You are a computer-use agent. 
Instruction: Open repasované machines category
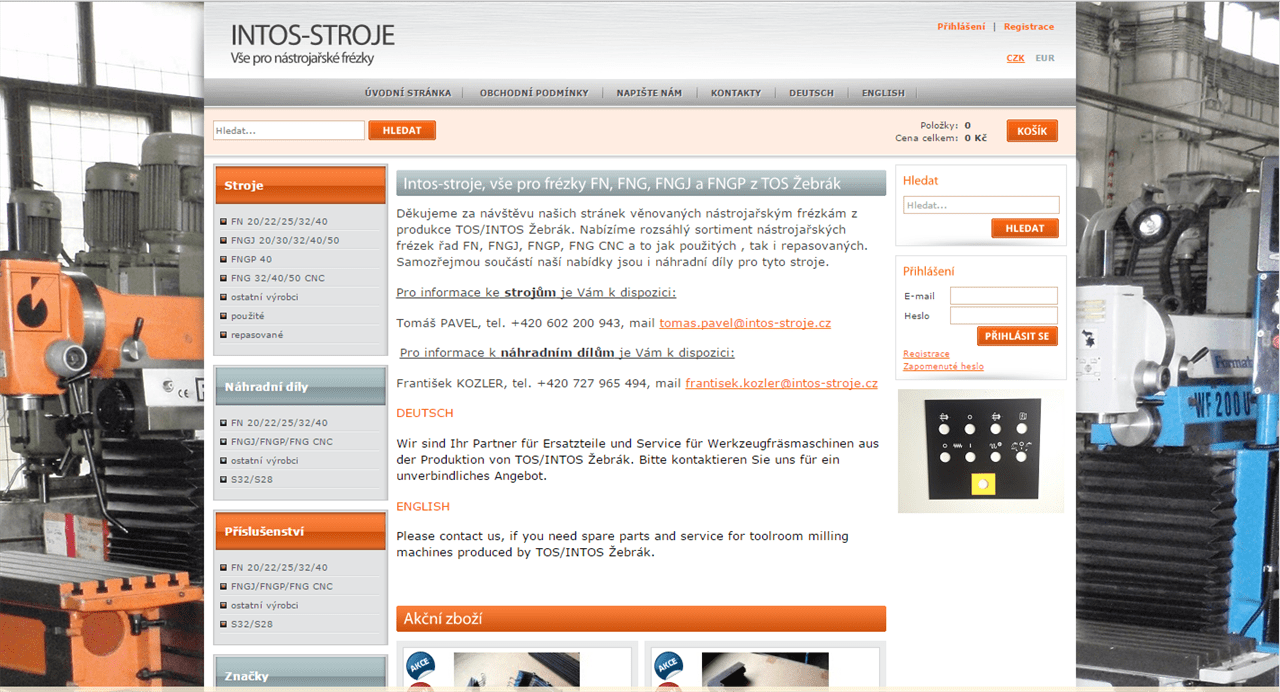point(257,335)
